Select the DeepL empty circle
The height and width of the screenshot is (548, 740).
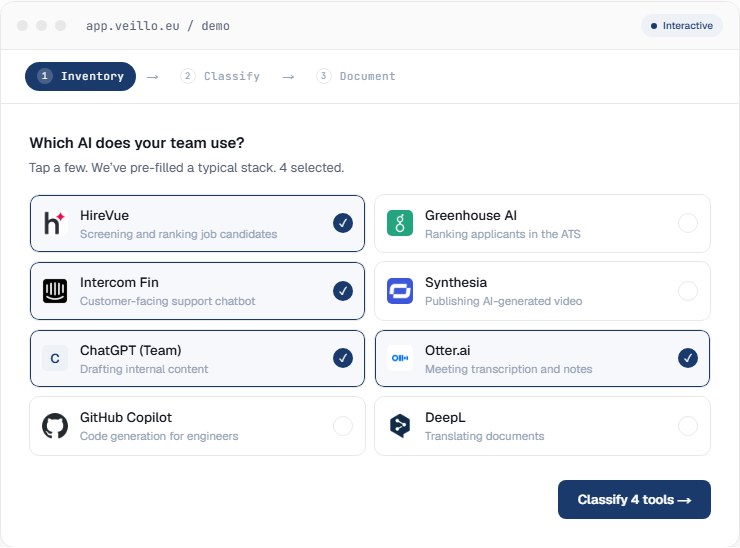[688, 426]
